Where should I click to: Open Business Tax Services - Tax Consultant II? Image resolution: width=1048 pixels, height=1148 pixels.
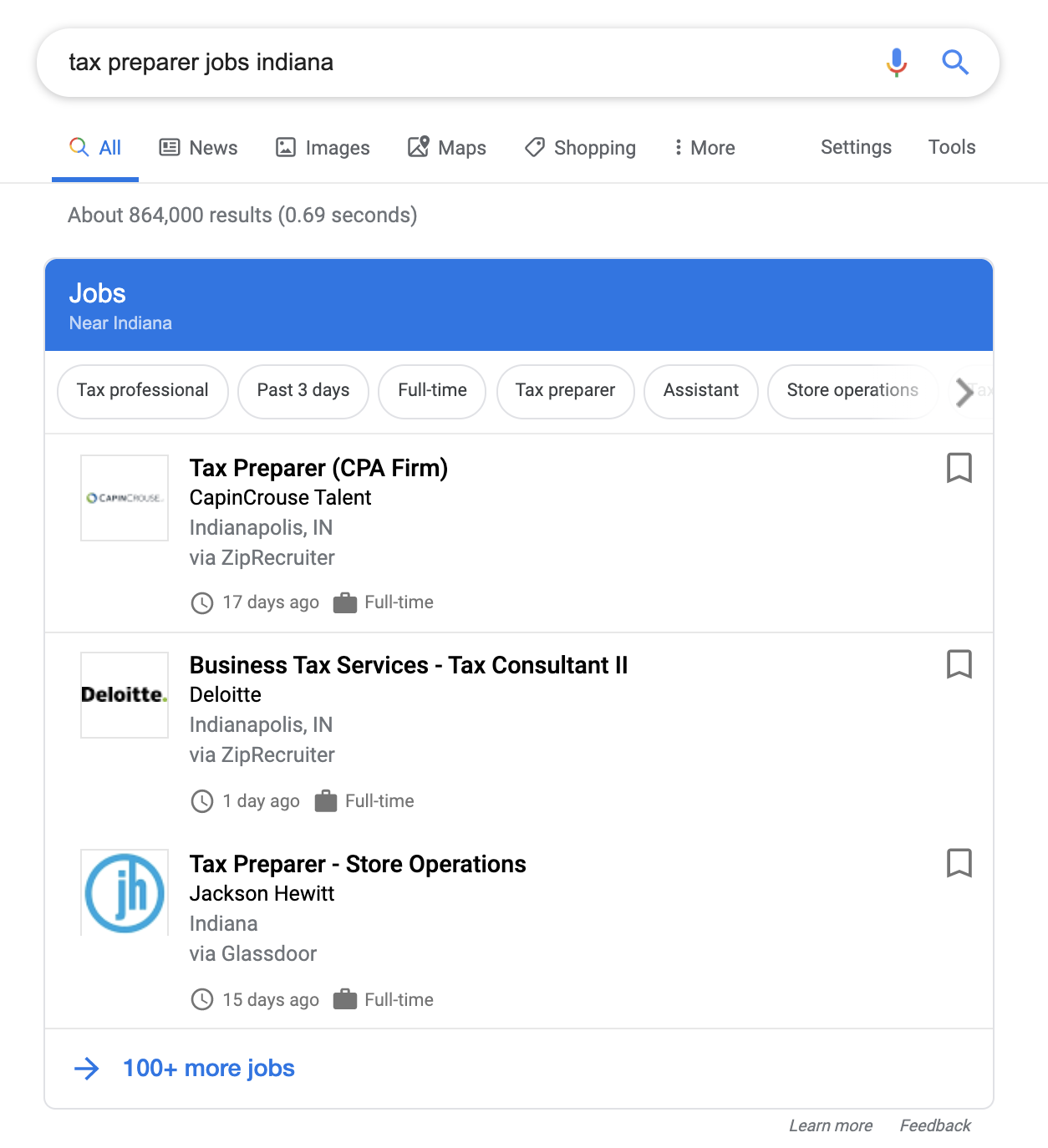[x=409, y=665]
